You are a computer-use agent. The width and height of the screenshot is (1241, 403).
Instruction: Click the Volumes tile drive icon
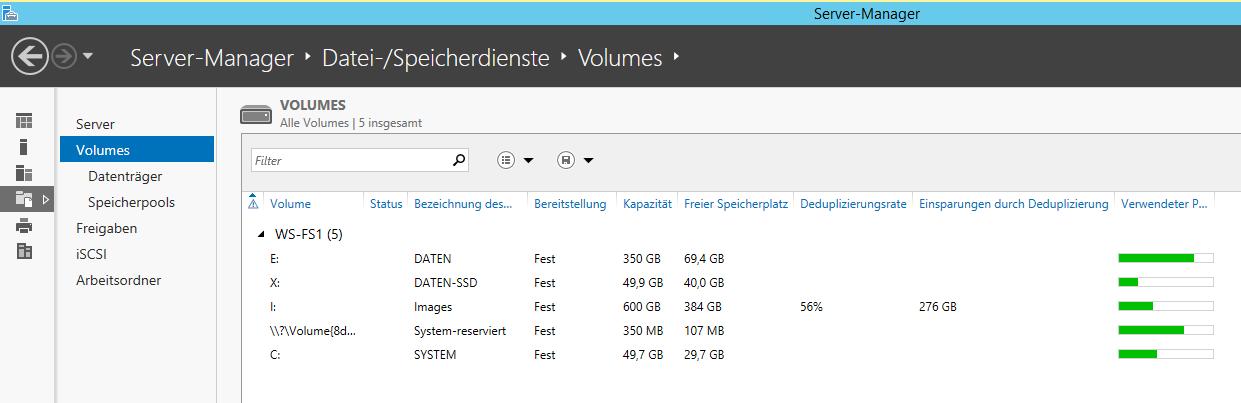point(256,114)
